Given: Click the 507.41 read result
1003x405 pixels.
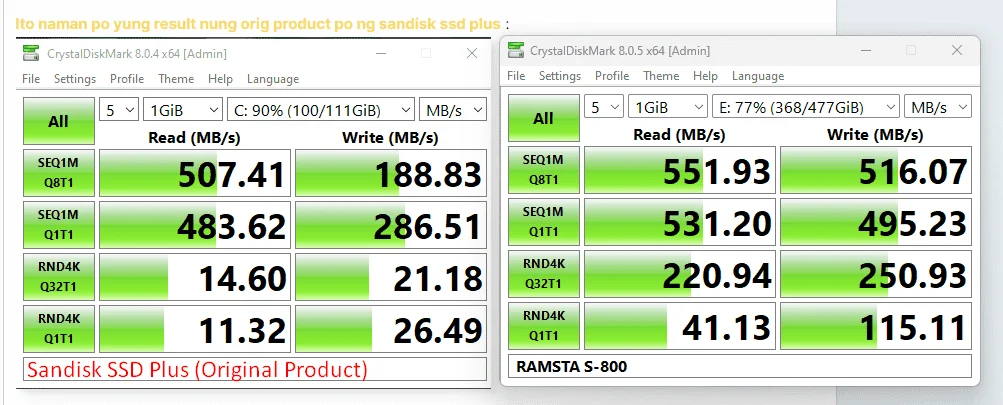Looking at the screenshot, I should pyautogui.click(x=195, y=173).
